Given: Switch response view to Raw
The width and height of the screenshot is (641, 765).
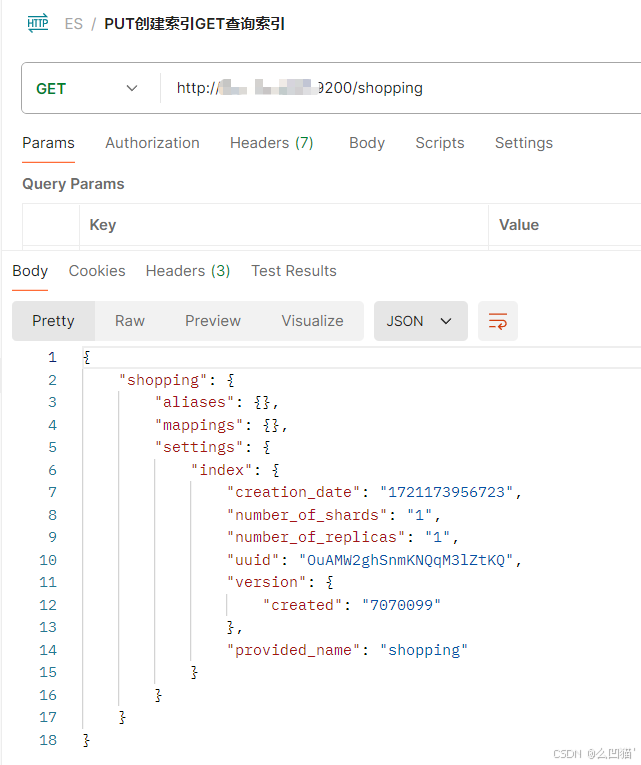Looking at the screenshot, I should pos(130,321).
